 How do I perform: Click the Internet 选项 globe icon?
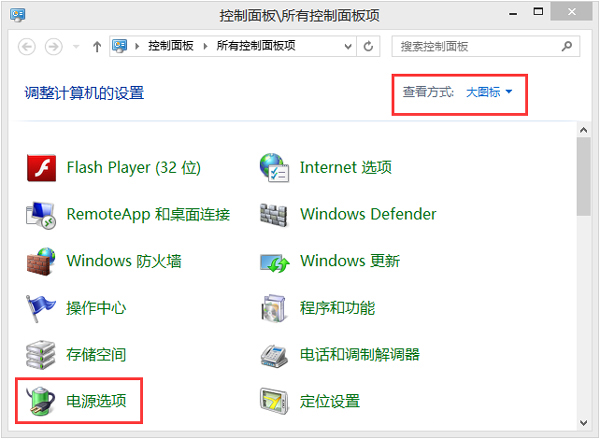click(x=274, y=168)
